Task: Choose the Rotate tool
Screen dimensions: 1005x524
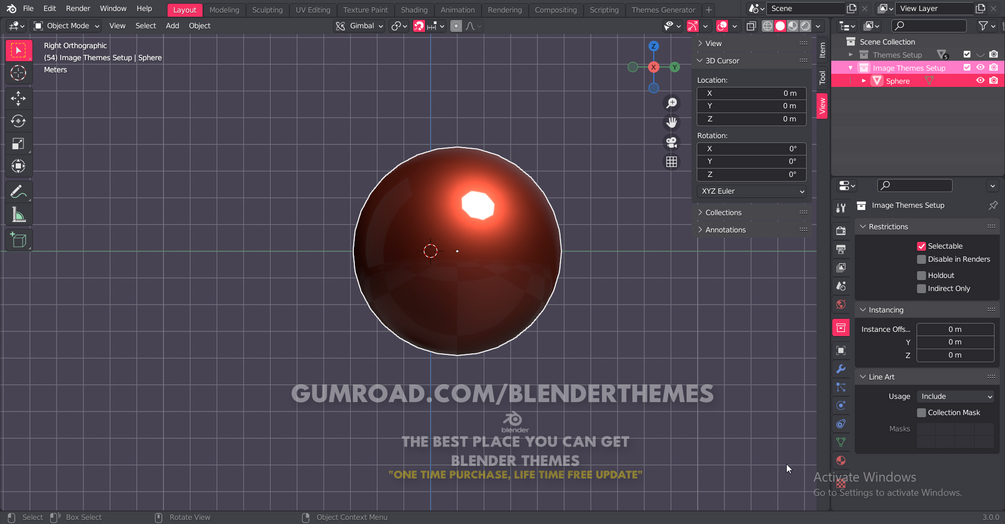Action: [x=19, y=120]
